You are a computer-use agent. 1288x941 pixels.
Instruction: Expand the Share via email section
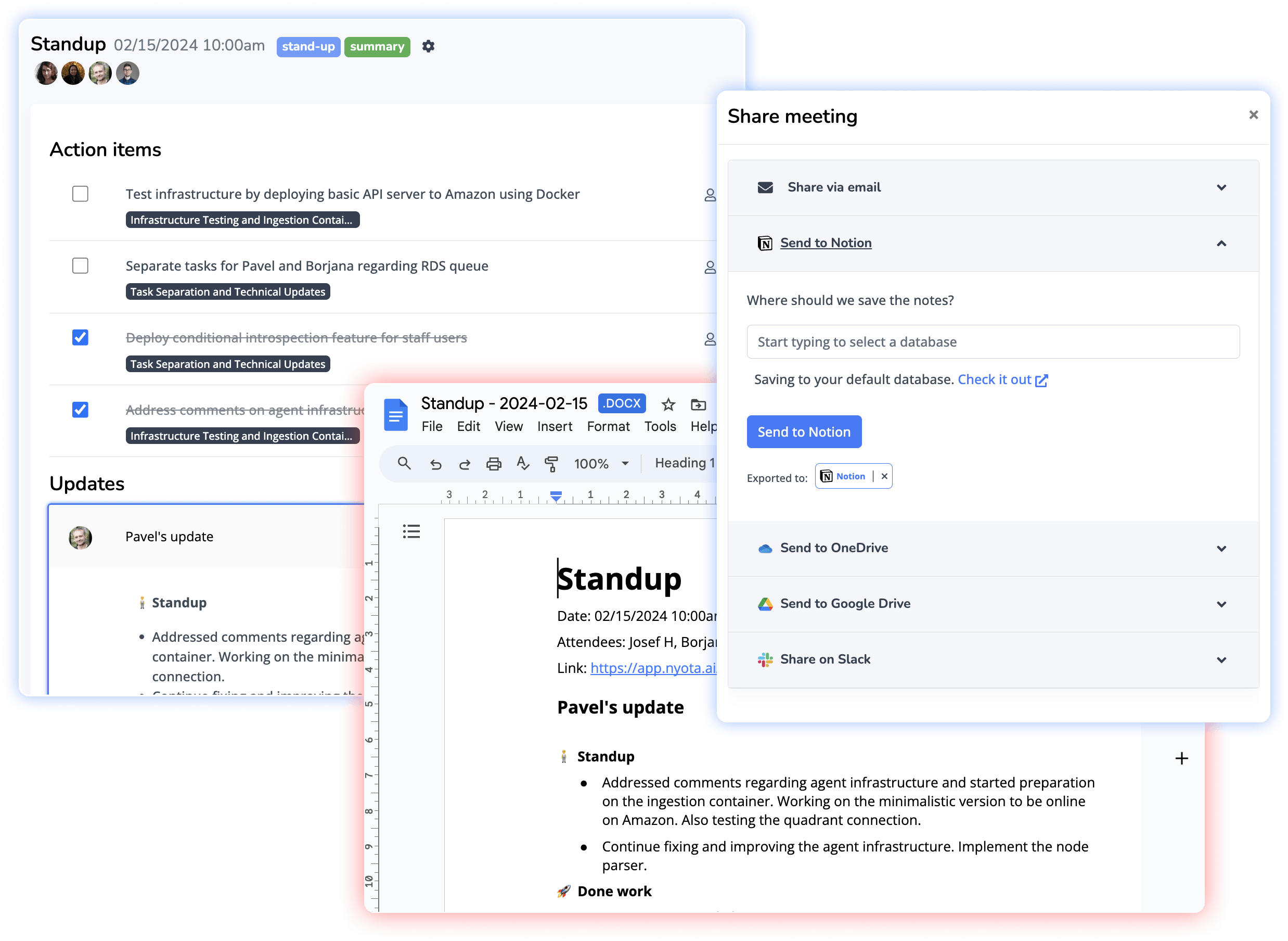click(x=993, y=188)
